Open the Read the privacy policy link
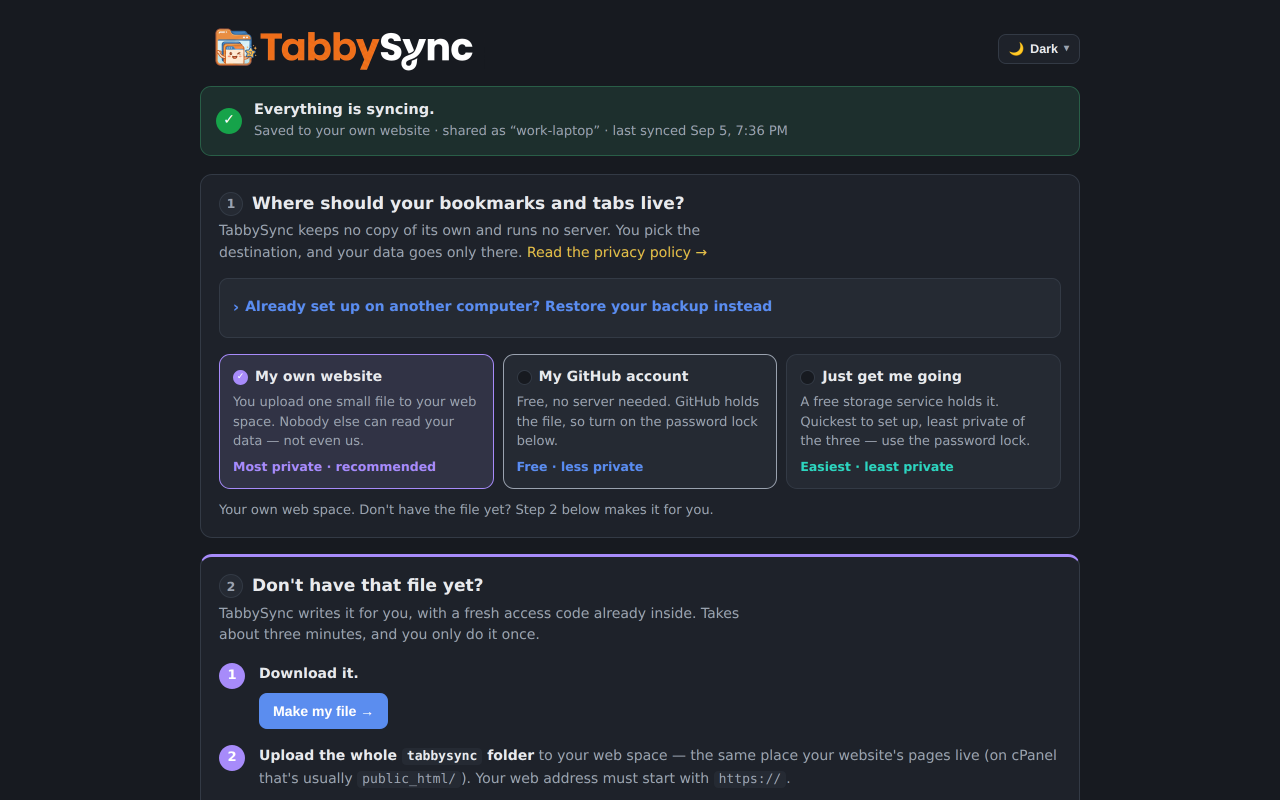Image resolution: width=1280 pixels, height=800 pixels. point(617,252)
